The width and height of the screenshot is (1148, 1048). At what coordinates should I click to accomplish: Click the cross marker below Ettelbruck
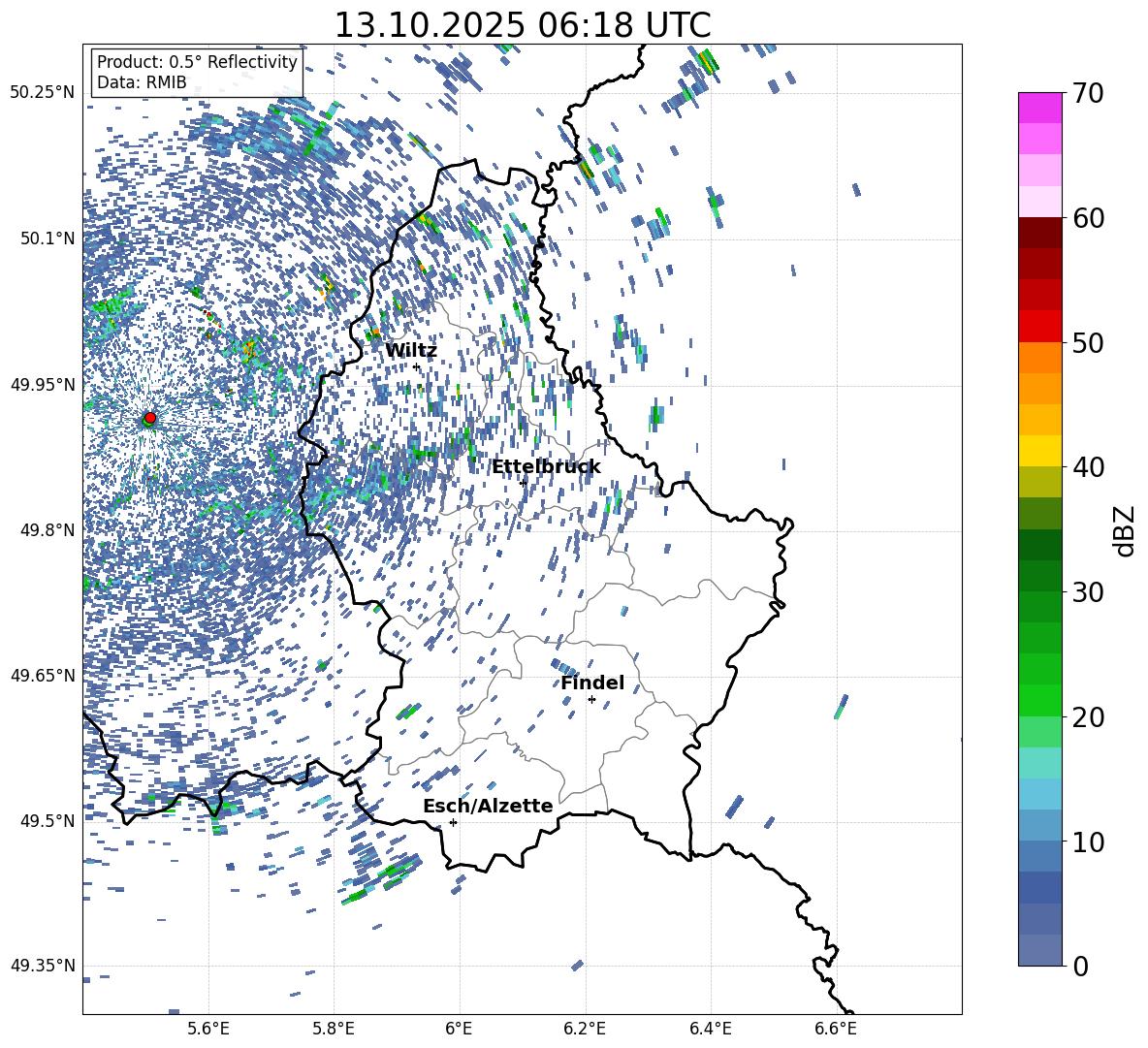523,483
